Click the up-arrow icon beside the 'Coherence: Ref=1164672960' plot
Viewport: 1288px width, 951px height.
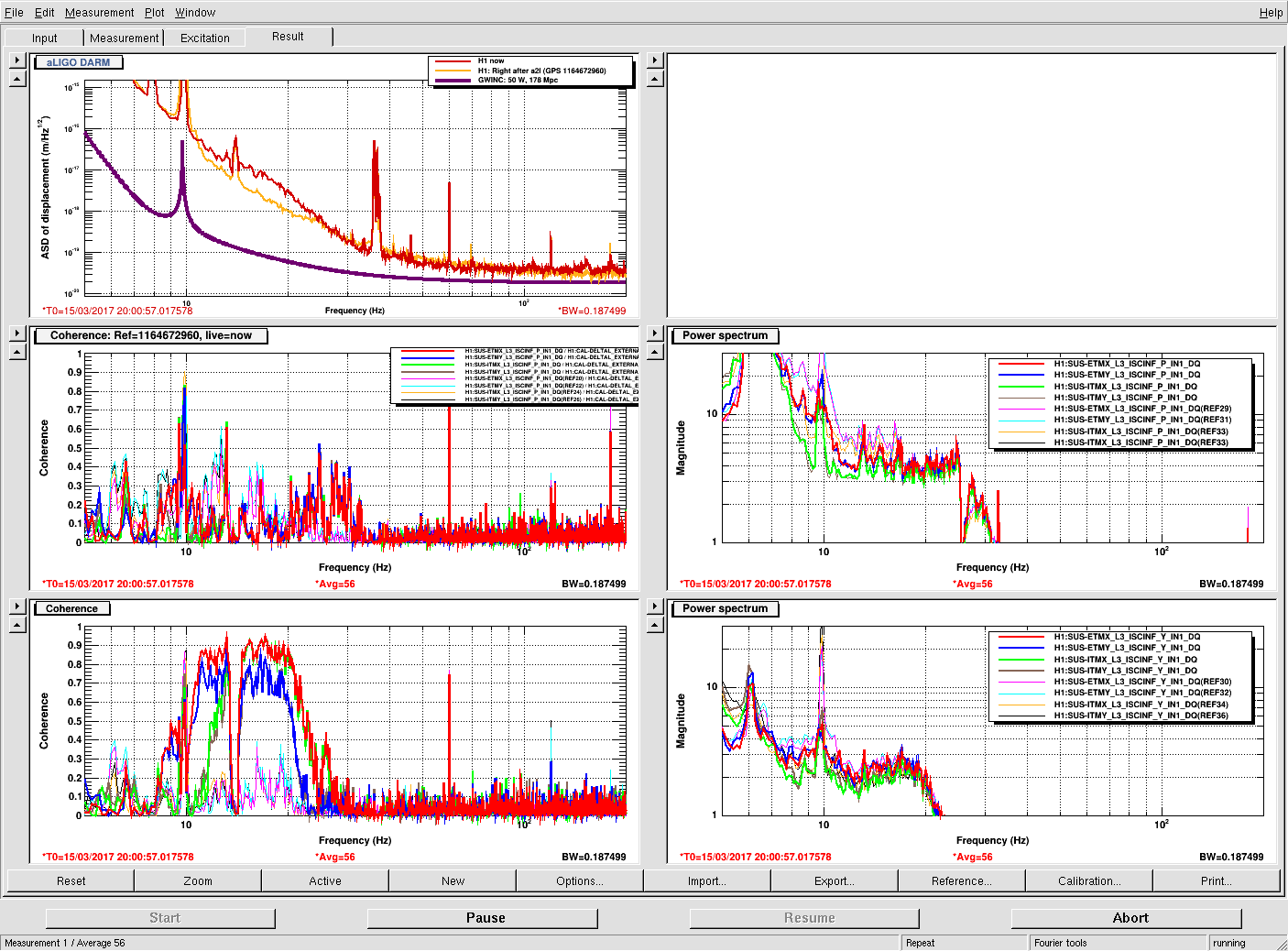click(x=16, y=353)
